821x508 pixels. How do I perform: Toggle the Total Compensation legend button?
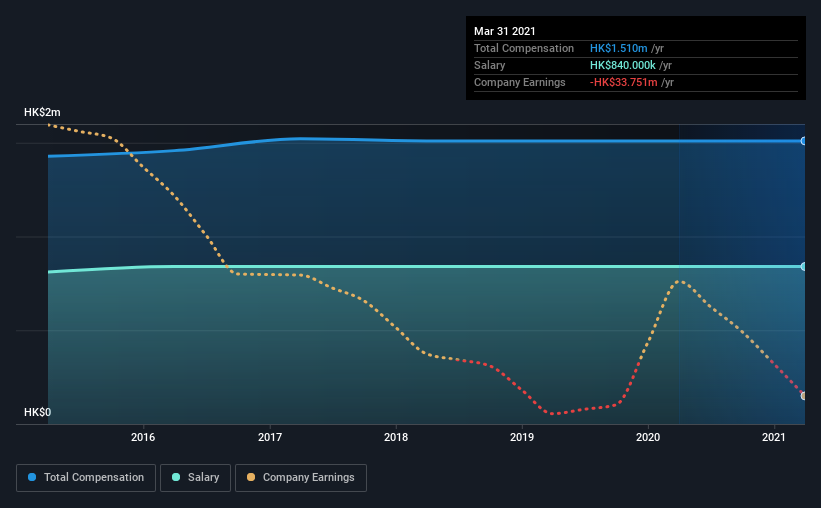(86, 478)
